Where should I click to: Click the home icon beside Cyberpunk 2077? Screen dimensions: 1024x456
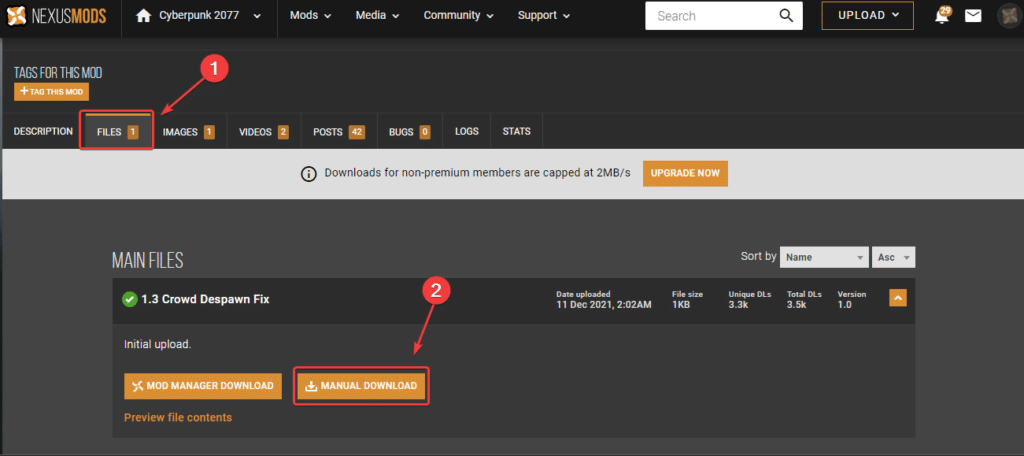coord(144,16)
